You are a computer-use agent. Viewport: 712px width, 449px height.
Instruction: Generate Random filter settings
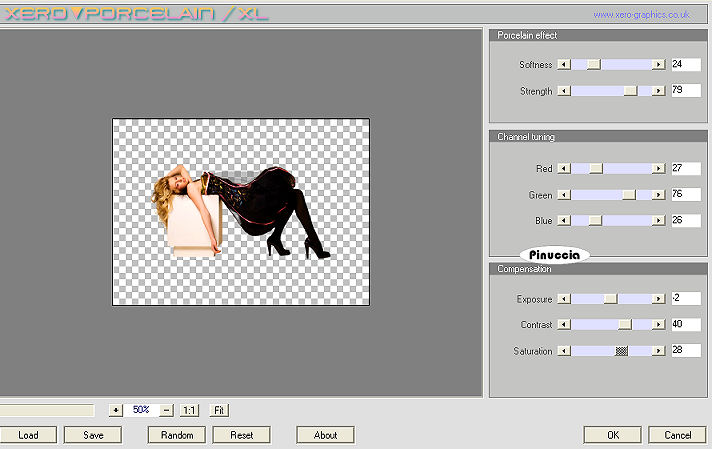tap(177, 435)
